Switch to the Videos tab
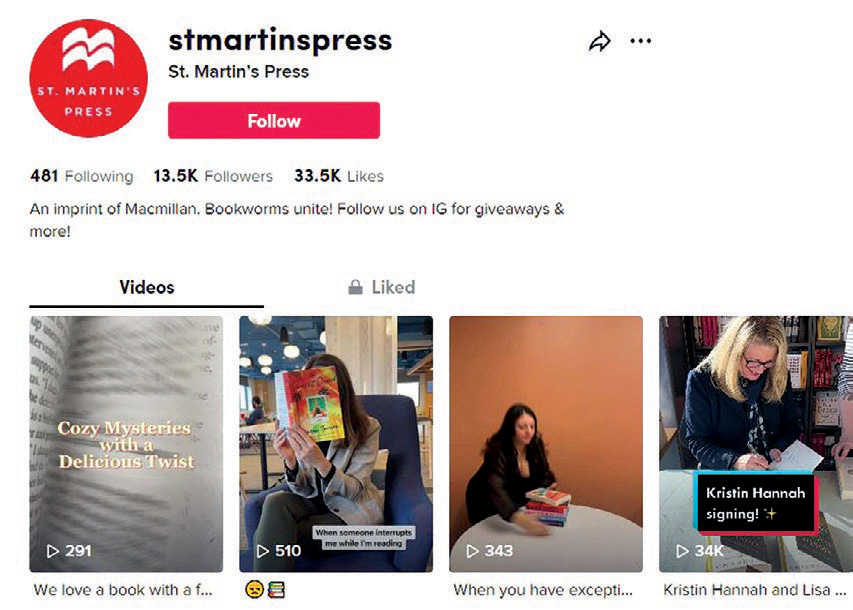This screenshot has height=610, width=853. 147,287
